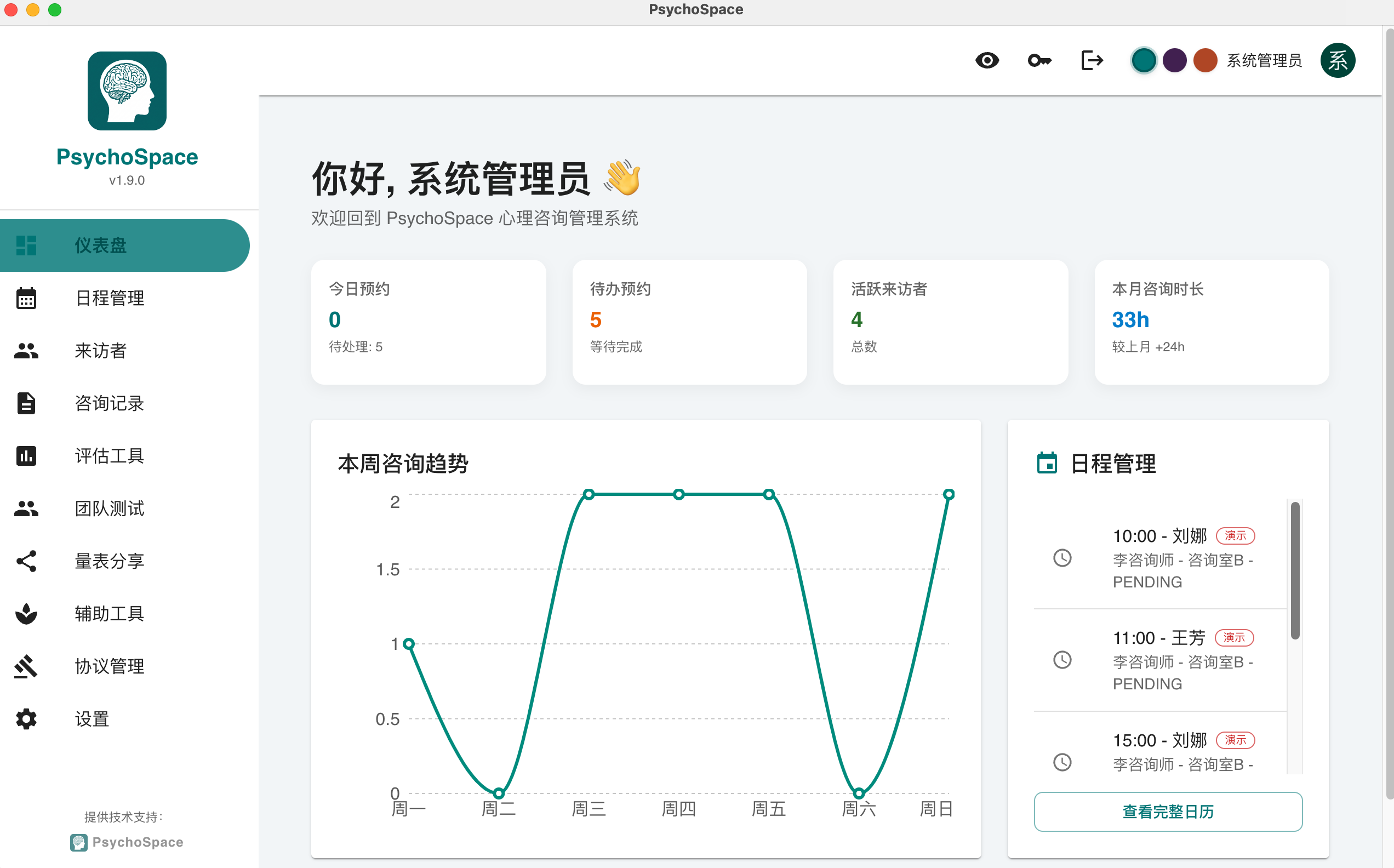Expand the 协议管理 sidebar item

(109, 666)
